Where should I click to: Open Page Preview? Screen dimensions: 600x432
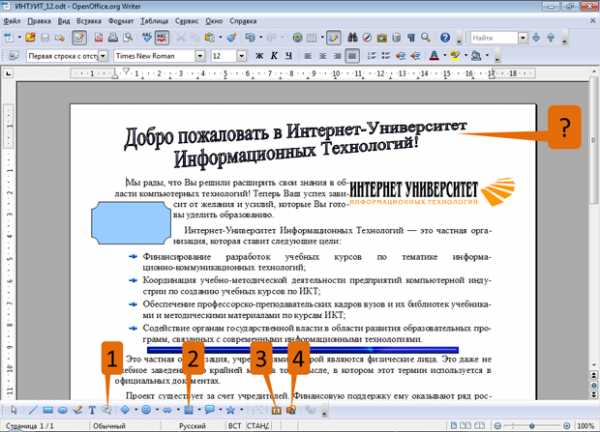(x=128, y=37)
